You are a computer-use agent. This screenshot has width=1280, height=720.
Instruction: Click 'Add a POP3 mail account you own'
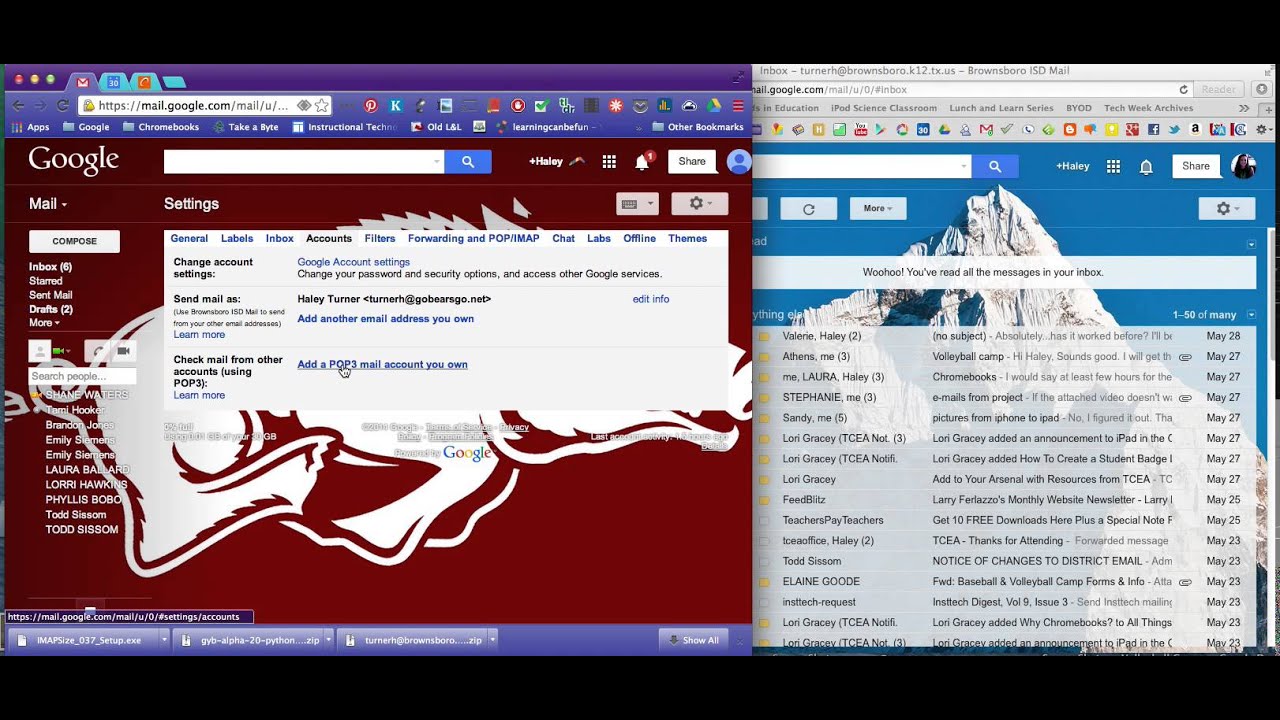(x=382, y=364)
